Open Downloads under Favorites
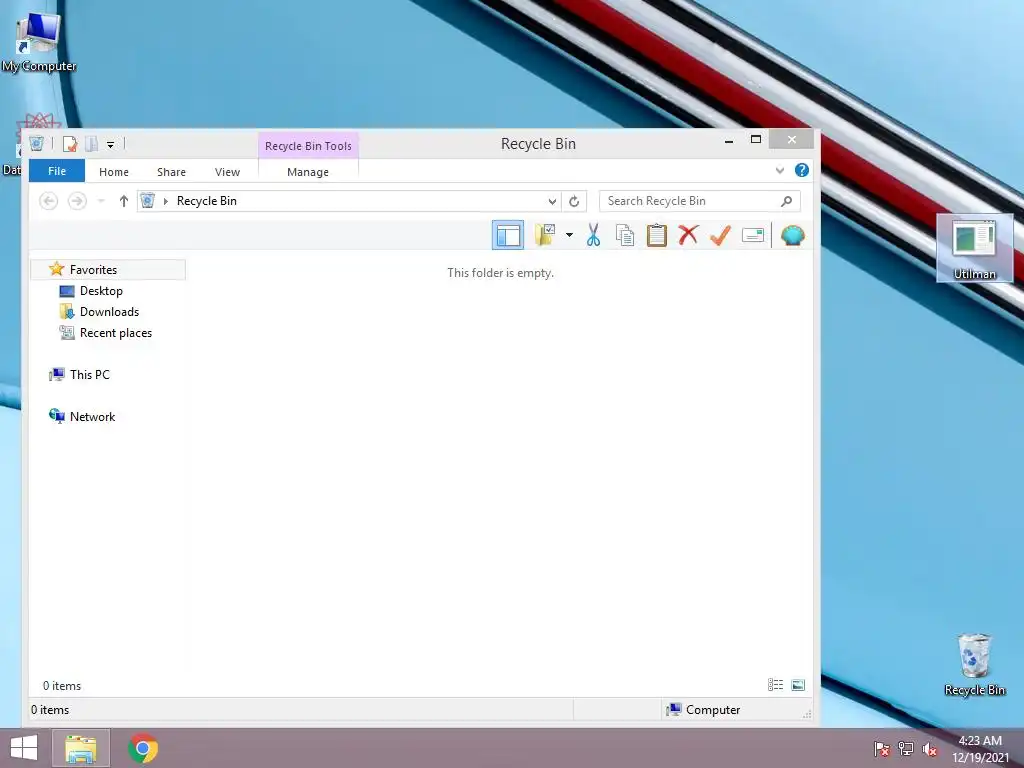The image size is (1024, 768). point(109,312)
